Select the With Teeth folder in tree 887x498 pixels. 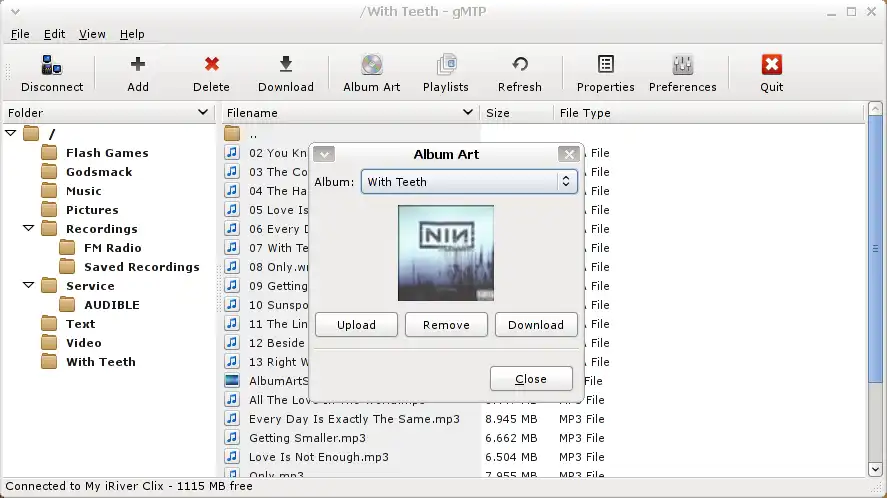coord(101,362)
